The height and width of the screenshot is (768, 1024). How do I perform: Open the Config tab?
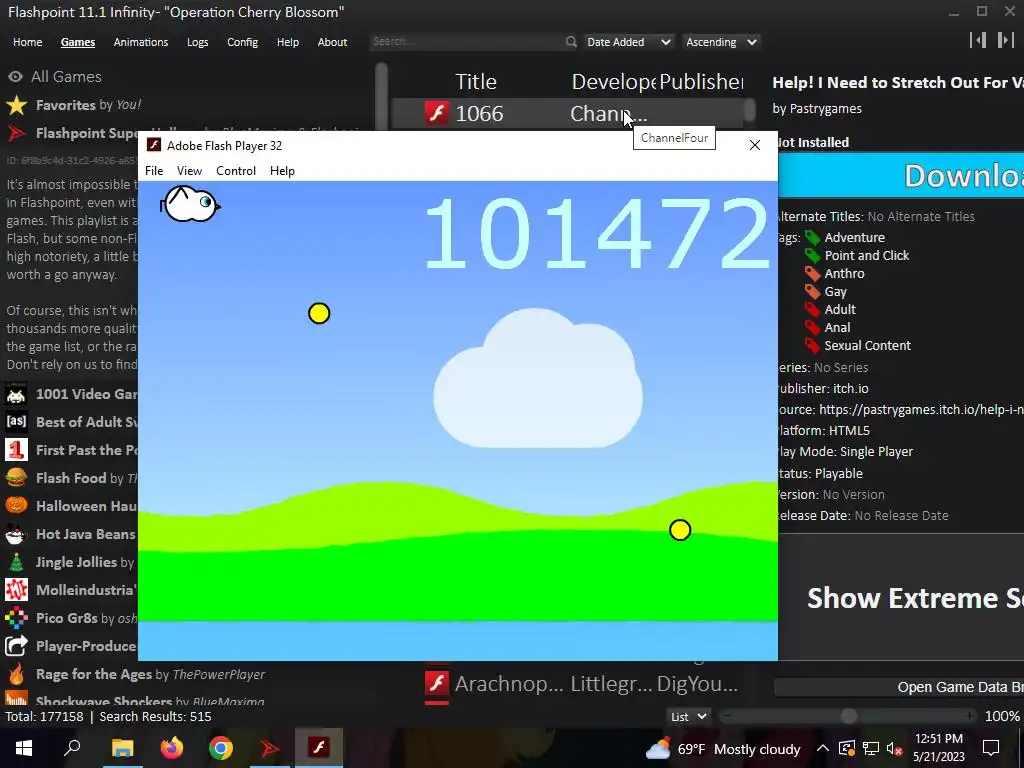242,42
